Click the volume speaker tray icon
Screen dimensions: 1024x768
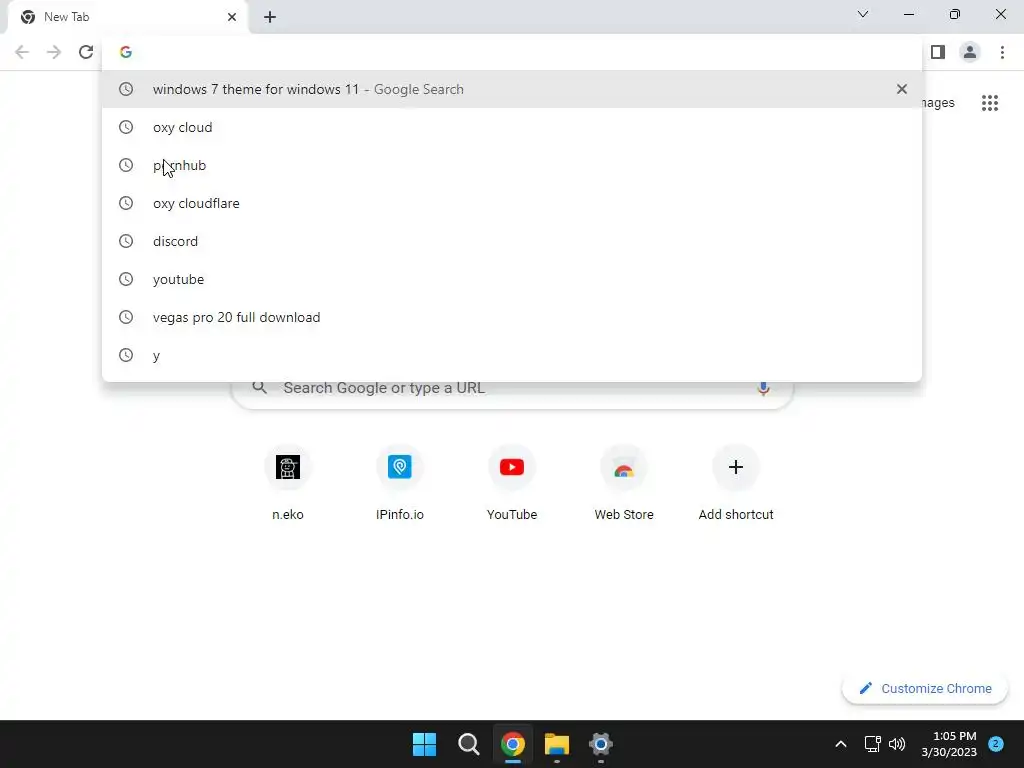click(897, 744)
